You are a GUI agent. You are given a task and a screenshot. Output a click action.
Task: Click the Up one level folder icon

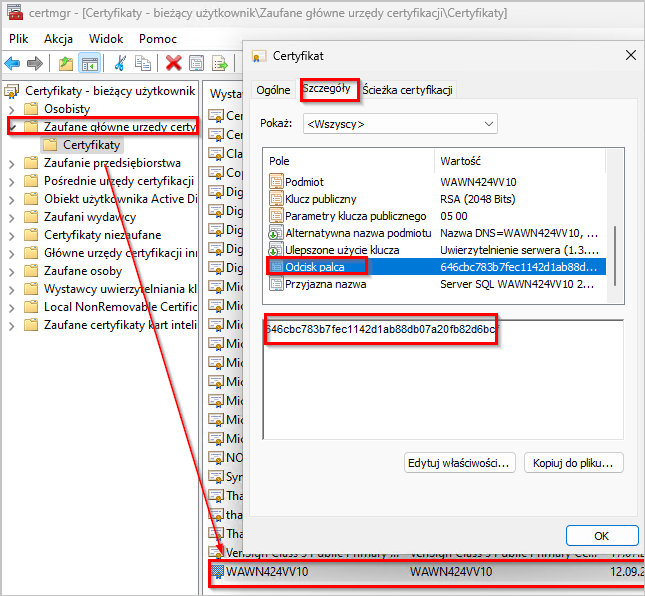pyautogui.click(x=65, y=64)
